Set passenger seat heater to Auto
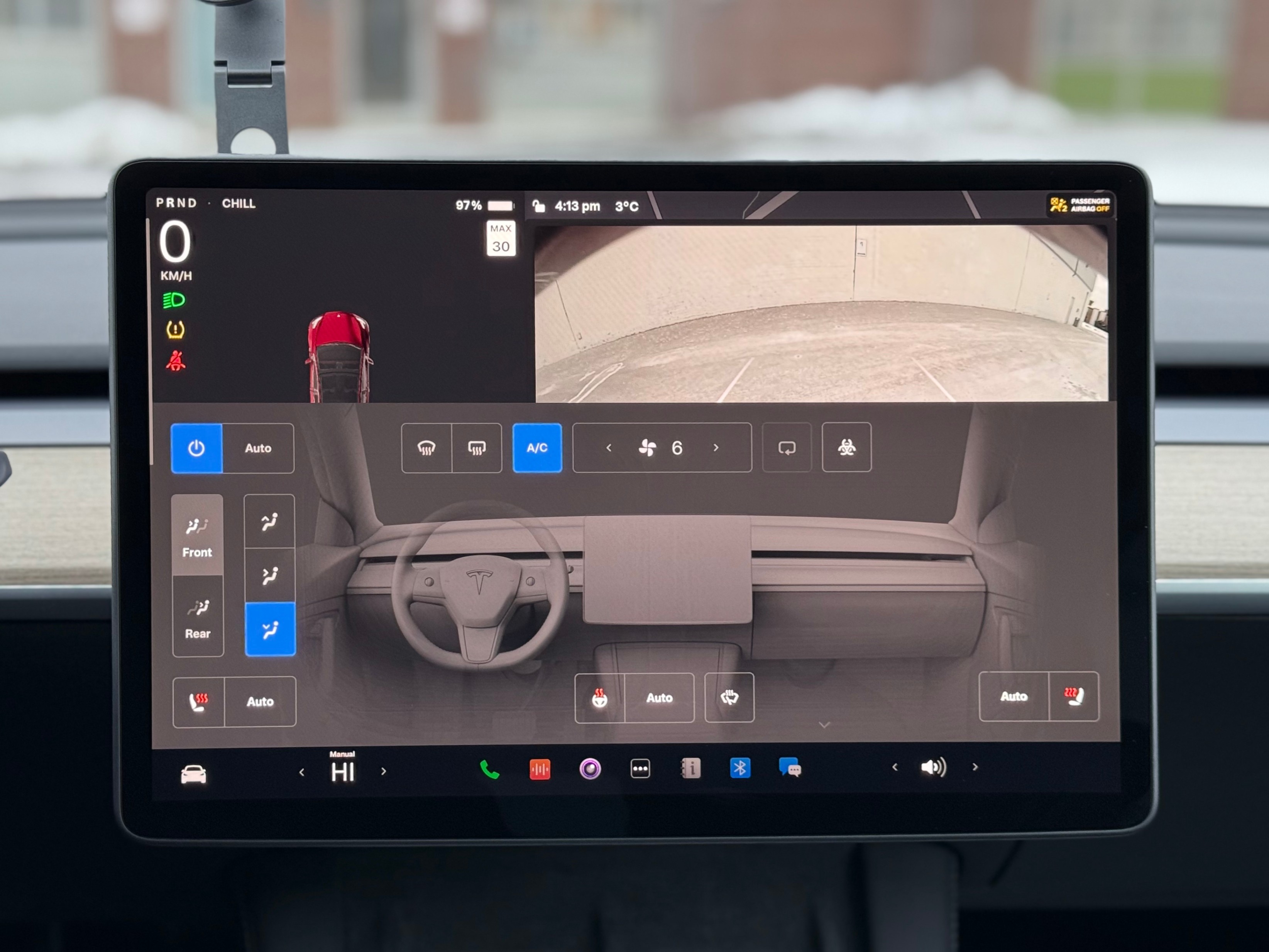This screenshot has width=1269, height=952. pyautogui.click(x=1014, y=696)
